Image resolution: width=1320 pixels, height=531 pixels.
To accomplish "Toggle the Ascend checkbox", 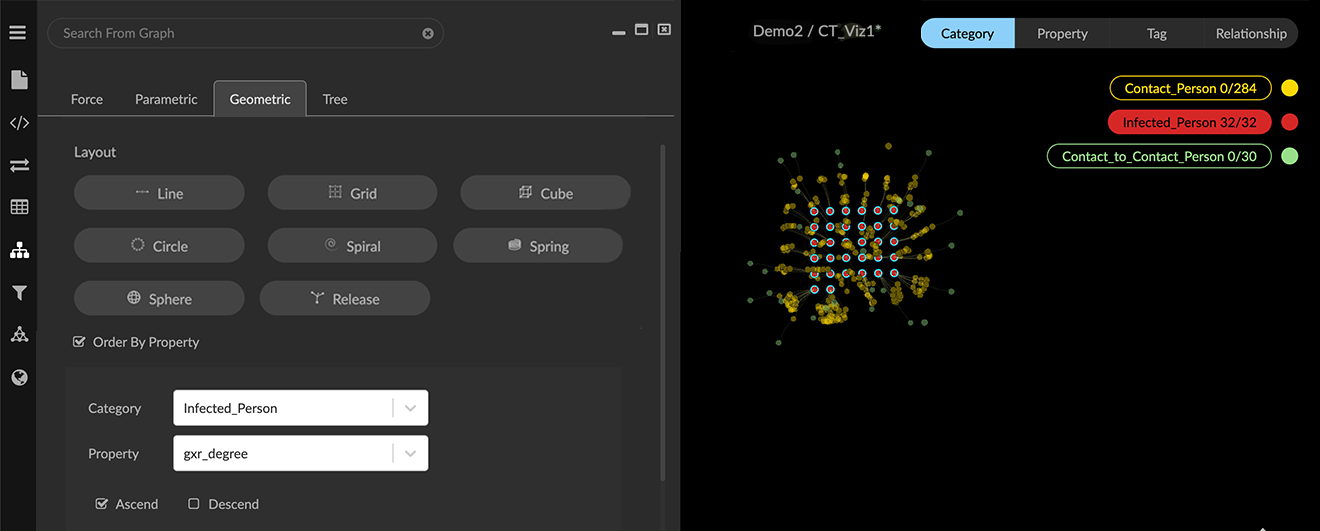I will pos(102,504).
